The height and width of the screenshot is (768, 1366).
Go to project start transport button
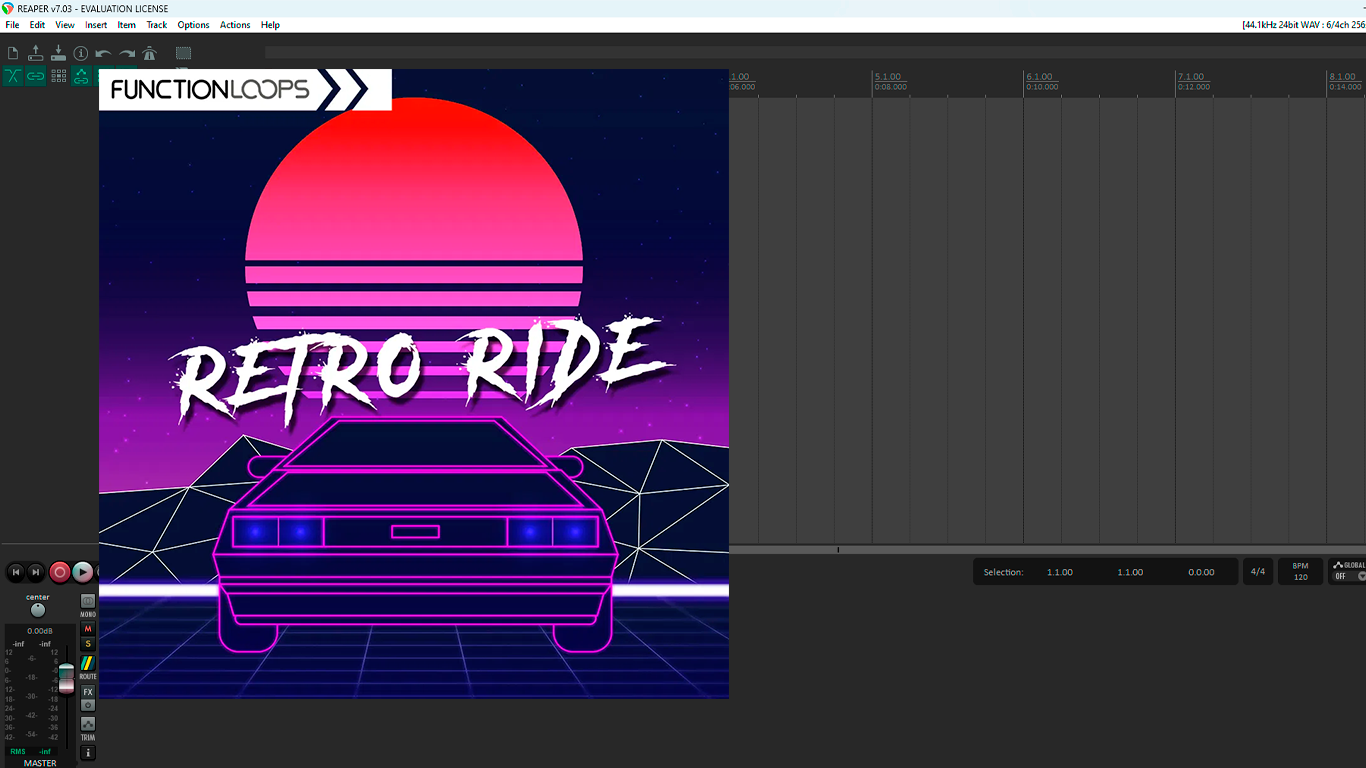15,572
